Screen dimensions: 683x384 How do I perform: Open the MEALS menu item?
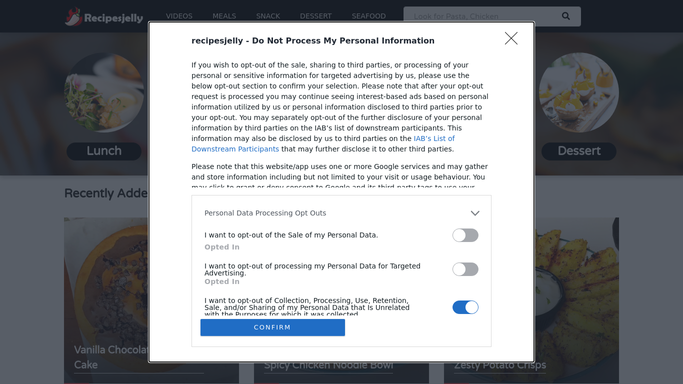[224, 16]
